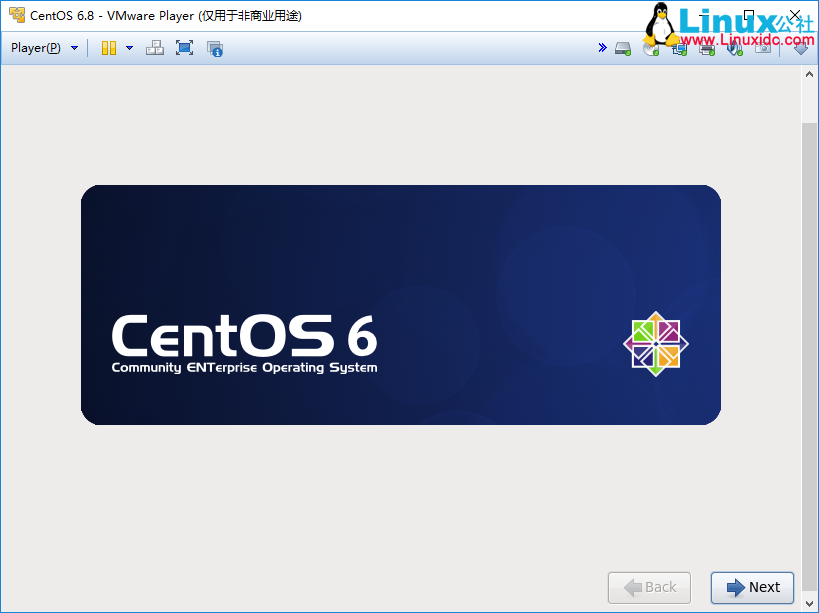Click the scrollbar up arrow
Image resolution: width=819 pixels, height=613 pixels.
809,74
